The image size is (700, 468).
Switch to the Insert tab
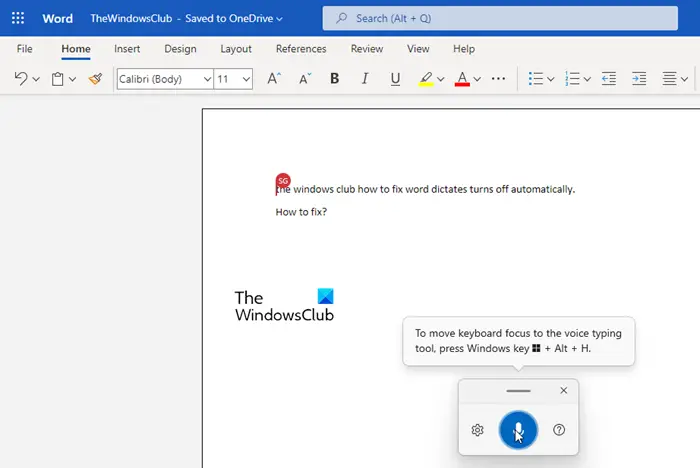click(127, 49)
